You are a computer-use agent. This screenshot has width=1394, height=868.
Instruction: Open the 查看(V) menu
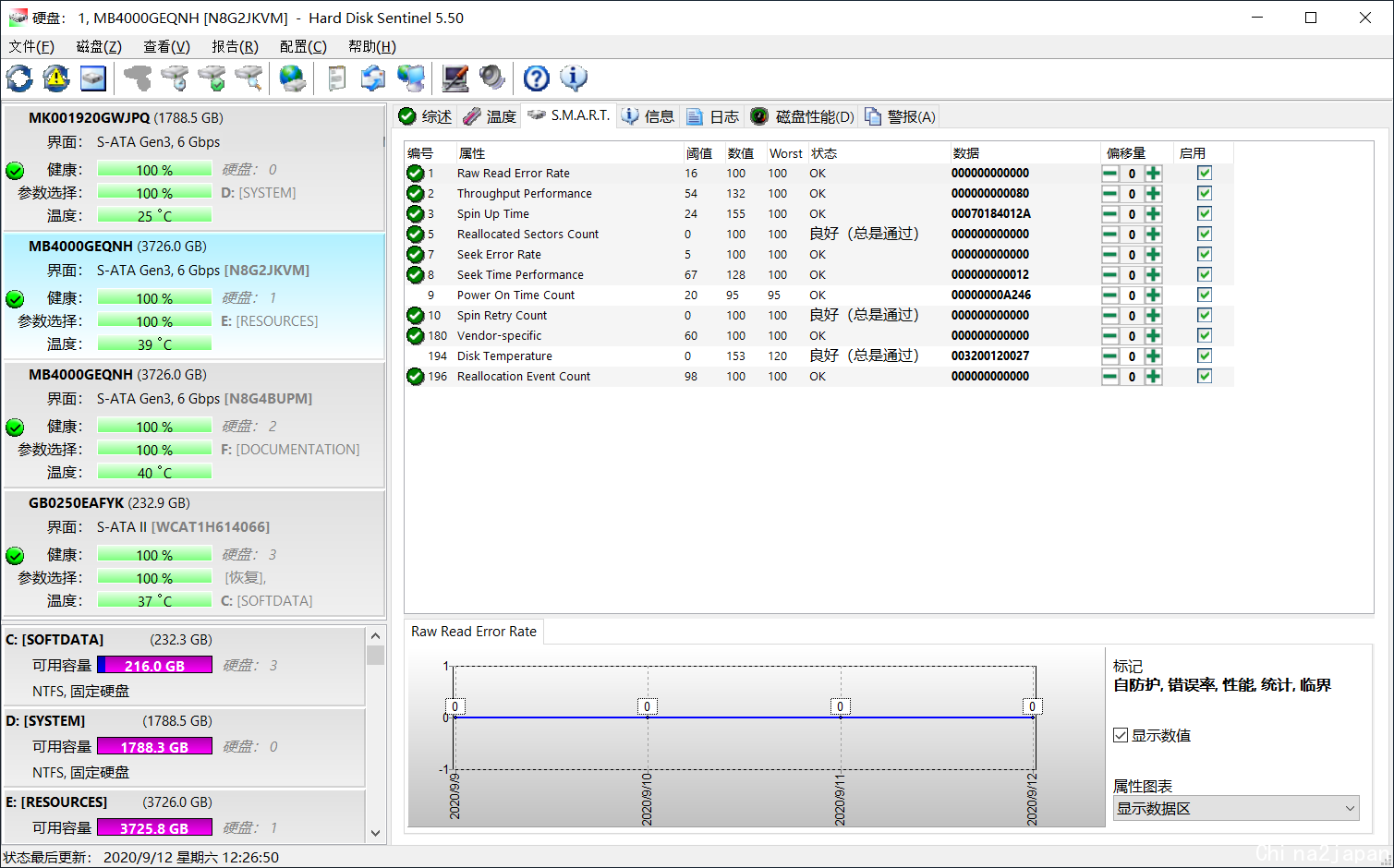click(x=166, y=46)
